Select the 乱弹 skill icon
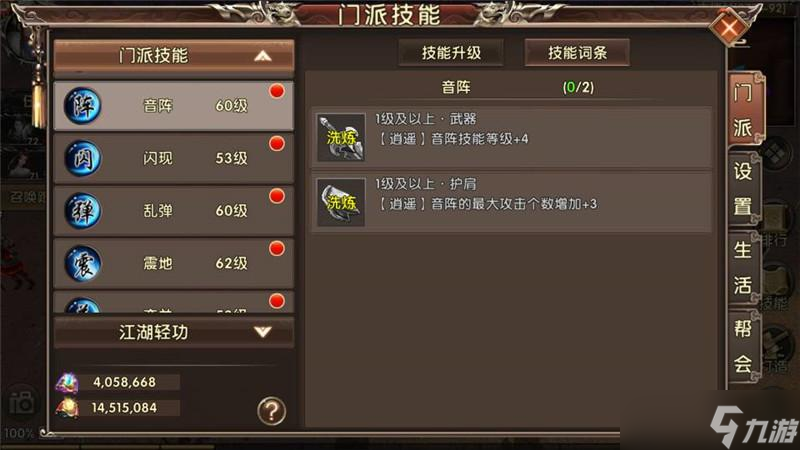Screen dimensions: 800x450 [x=83, y=211]
